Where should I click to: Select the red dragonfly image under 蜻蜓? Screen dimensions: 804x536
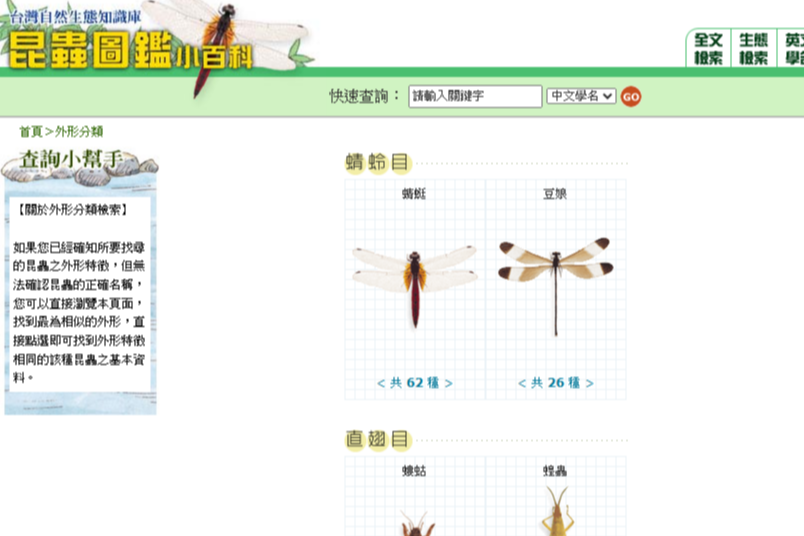[415, 287]
